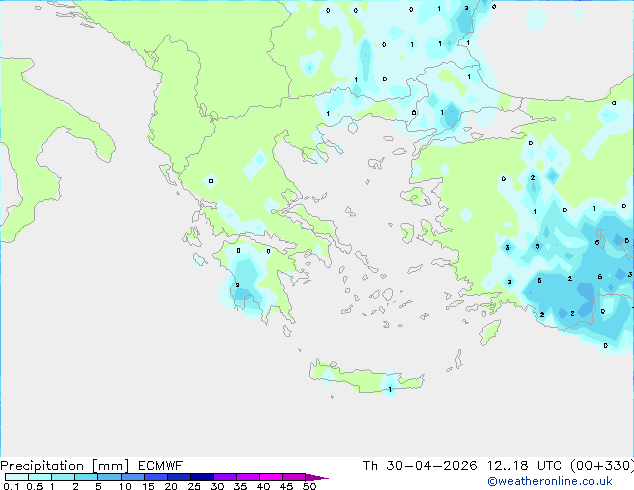Click the 30–35 mm purple legend swatch
Viewport: 634px width, 490px height.
point(224,477)
